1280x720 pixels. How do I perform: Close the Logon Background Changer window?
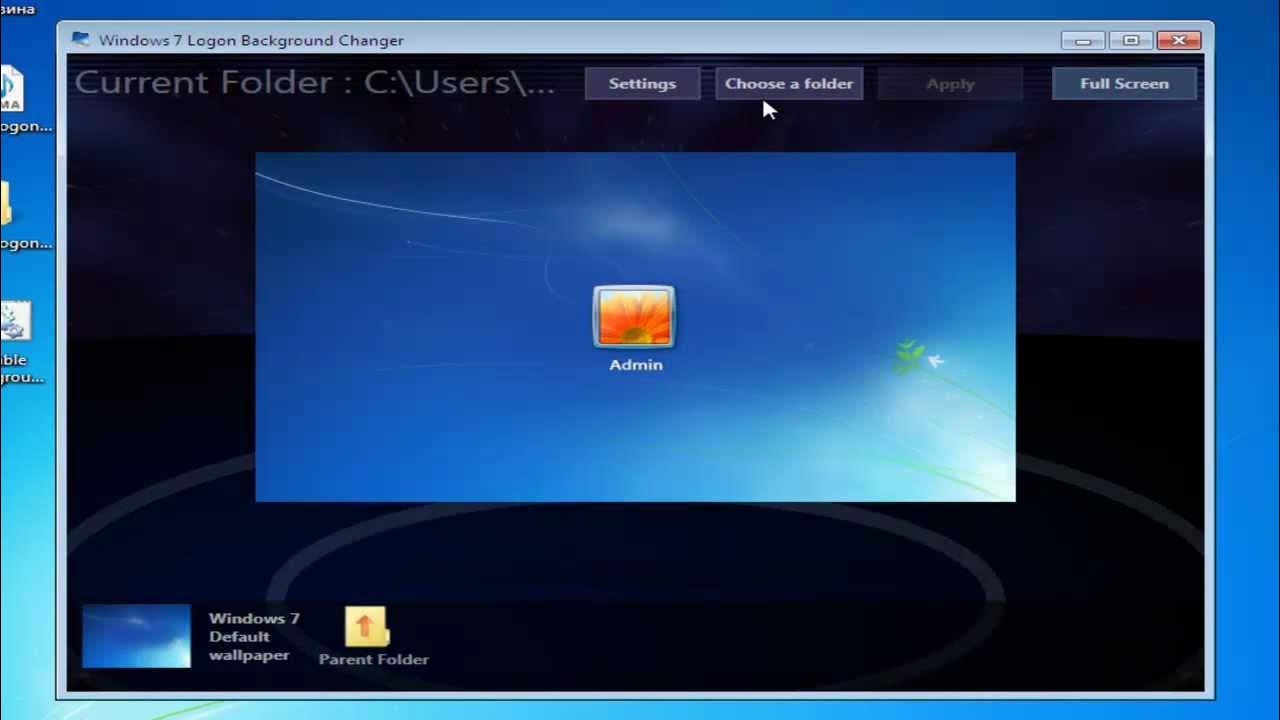coord(1179,41)
